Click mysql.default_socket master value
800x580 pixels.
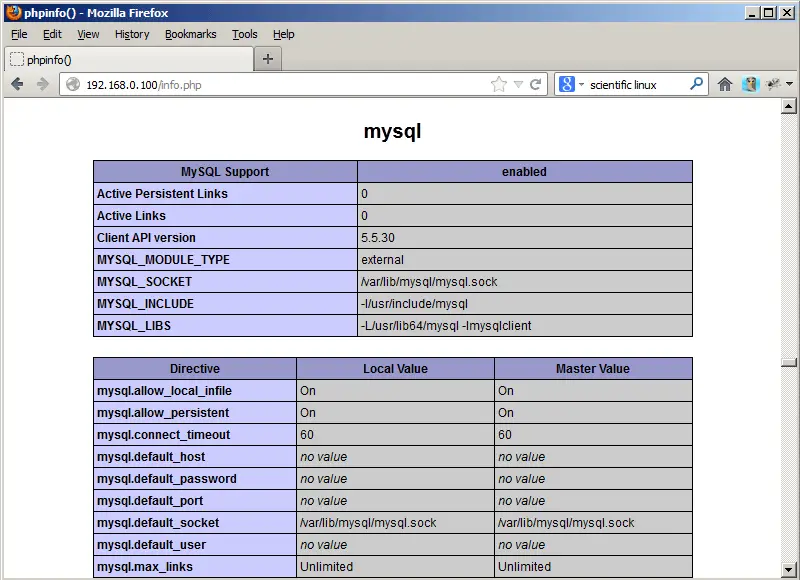593,522
